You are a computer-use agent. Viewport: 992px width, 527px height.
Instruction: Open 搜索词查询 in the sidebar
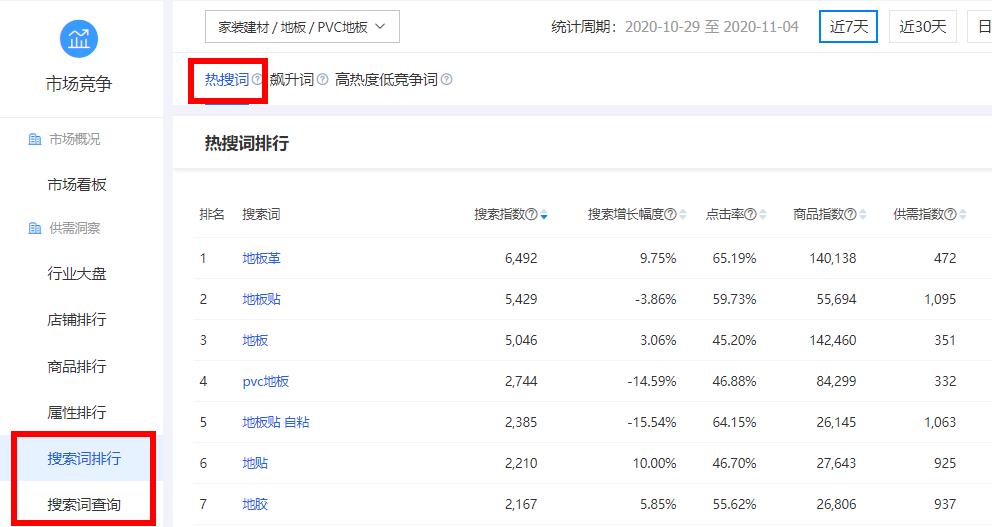84,504
